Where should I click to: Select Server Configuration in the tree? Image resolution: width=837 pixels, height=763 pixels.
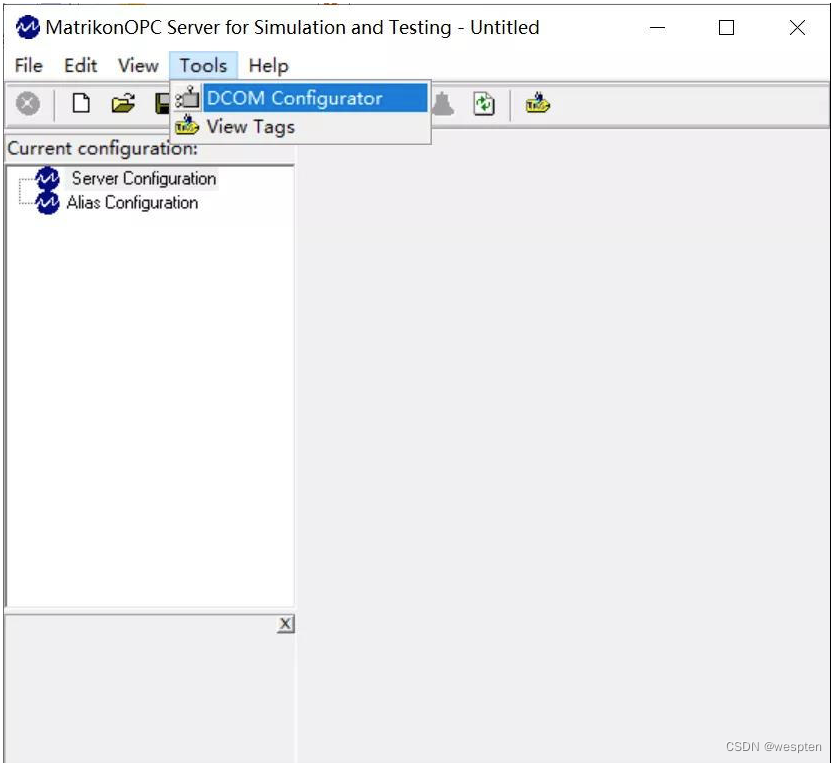pos(144,178)
